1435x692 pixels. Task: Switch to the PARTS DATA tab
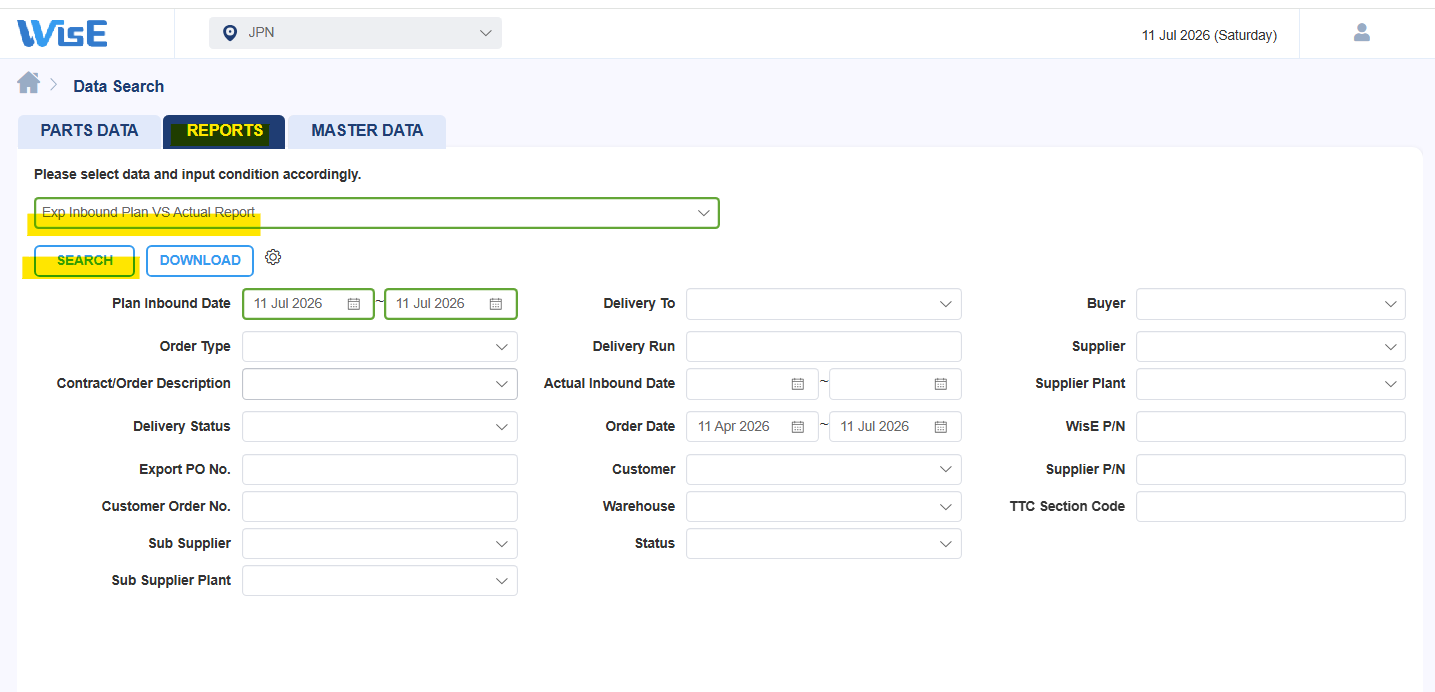point(89,131)
